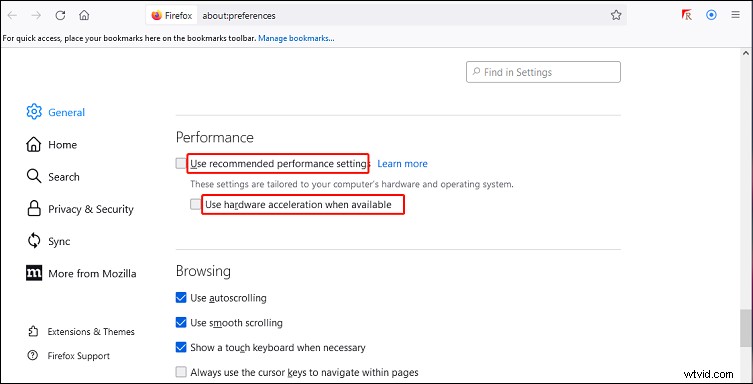This screenshot has width=753, height=384.
Task: Open the Learn more link
Action: click(402, 164)
